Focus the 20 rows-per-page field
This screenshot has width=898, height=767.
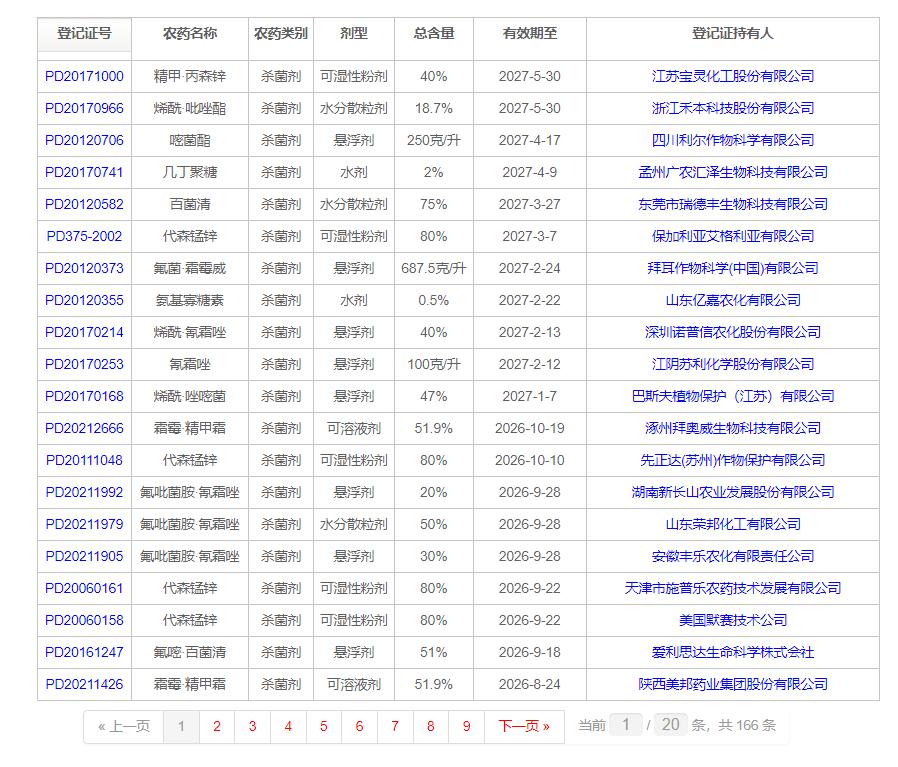pos(671,725)
